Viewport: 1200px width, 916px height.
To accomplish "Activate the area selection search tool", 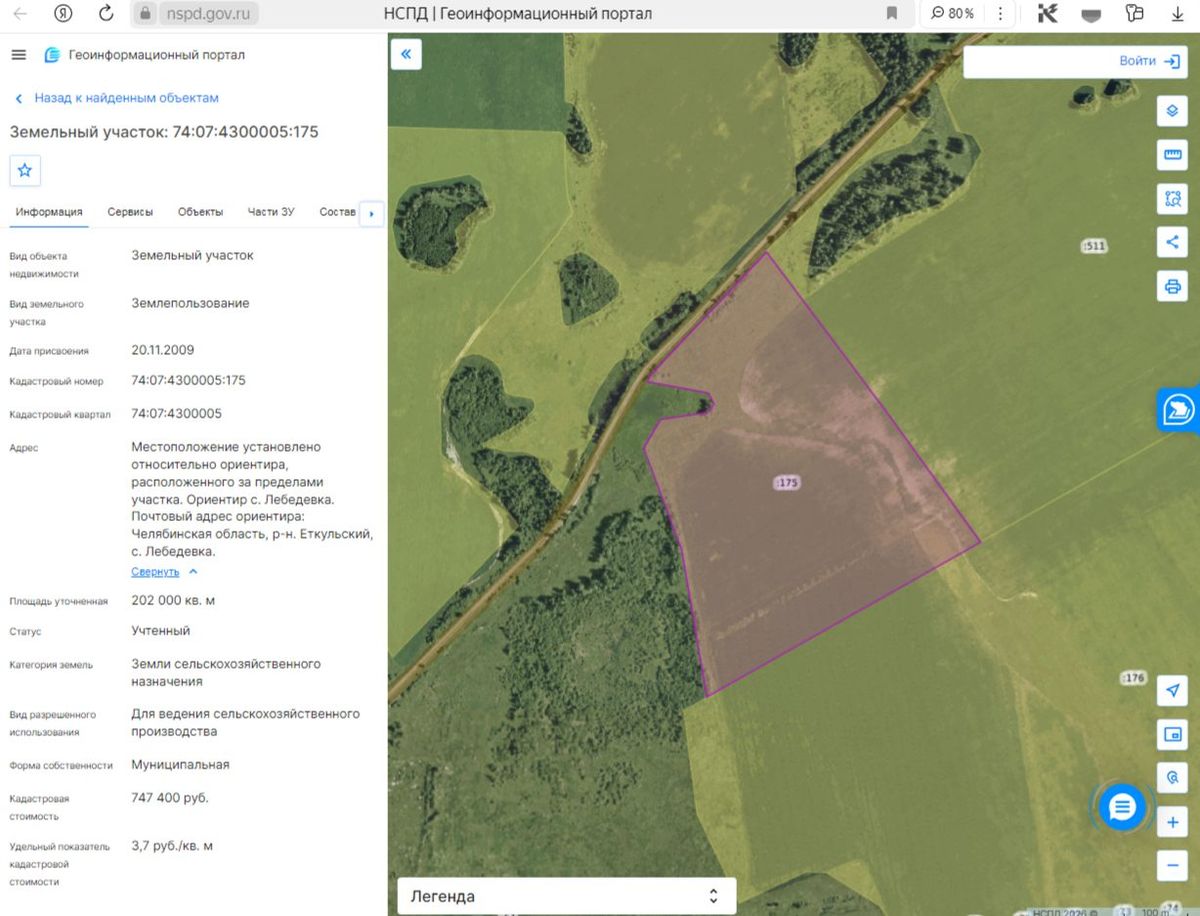I will pos(1172,198).
